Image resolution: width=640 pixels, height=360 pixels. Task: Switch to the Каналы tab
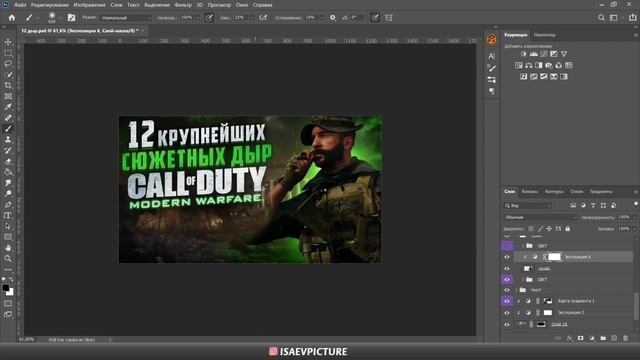click(x=529, y=191)
